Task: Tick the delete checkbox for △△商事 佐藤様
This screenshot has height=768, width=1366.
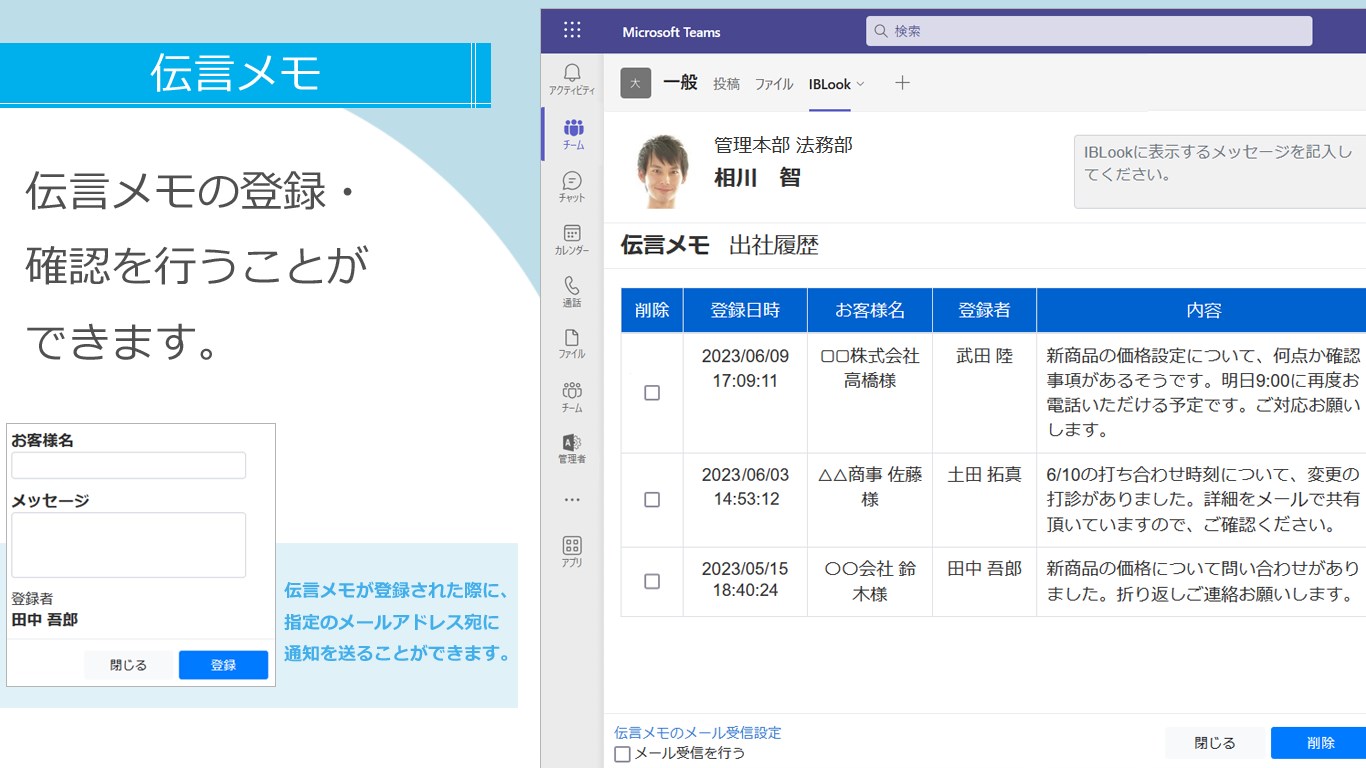Action: click(x=652, y=499)
